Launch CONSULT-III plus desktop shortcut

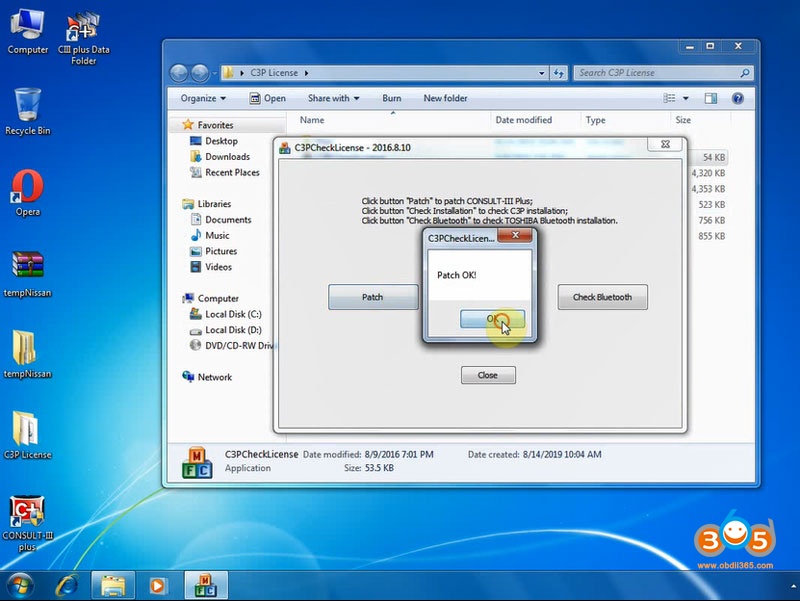click(x=28, y=523)
